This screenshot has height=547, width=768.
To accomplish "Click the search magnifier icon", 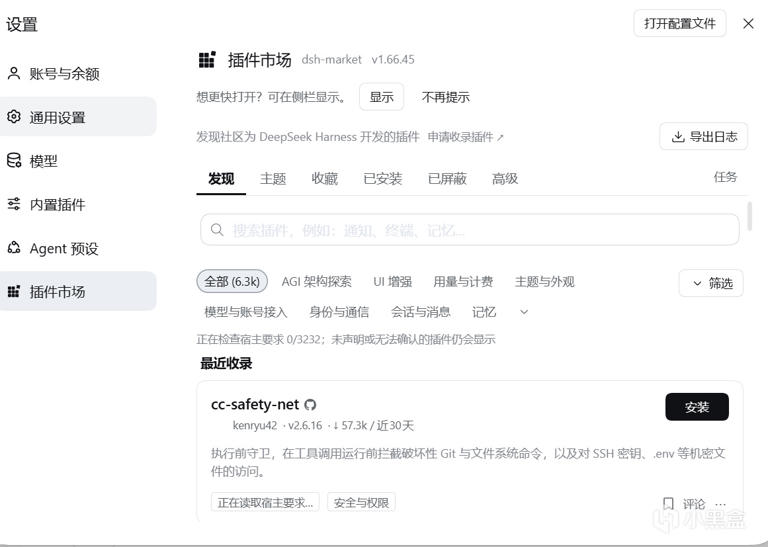I will tap(217, 229).
